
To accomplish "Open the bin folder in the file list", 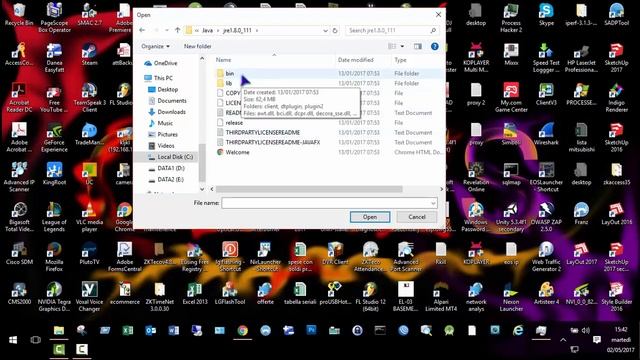I will (229, 73).
